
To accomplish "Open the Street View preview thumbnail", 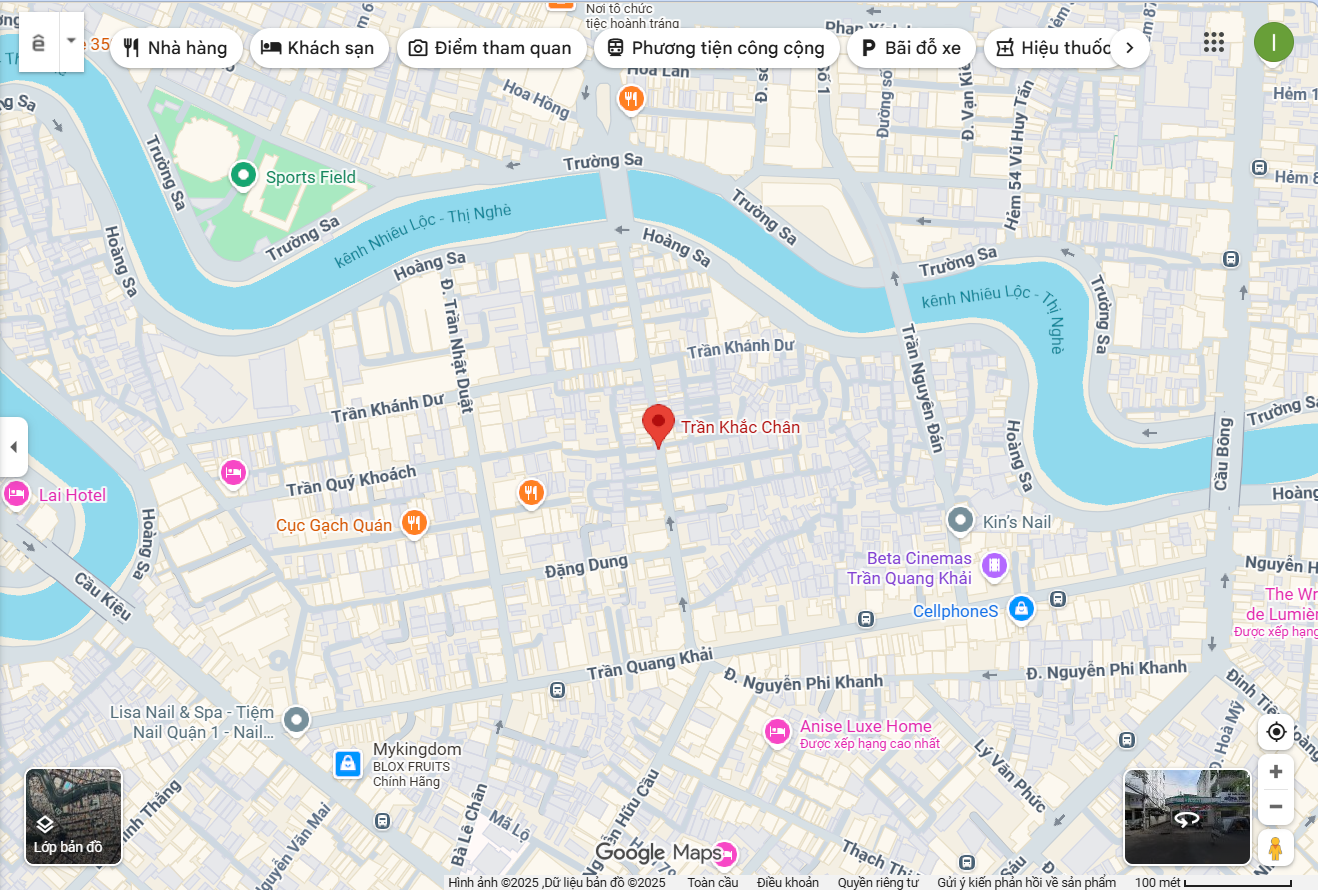I will point(1187,817).
